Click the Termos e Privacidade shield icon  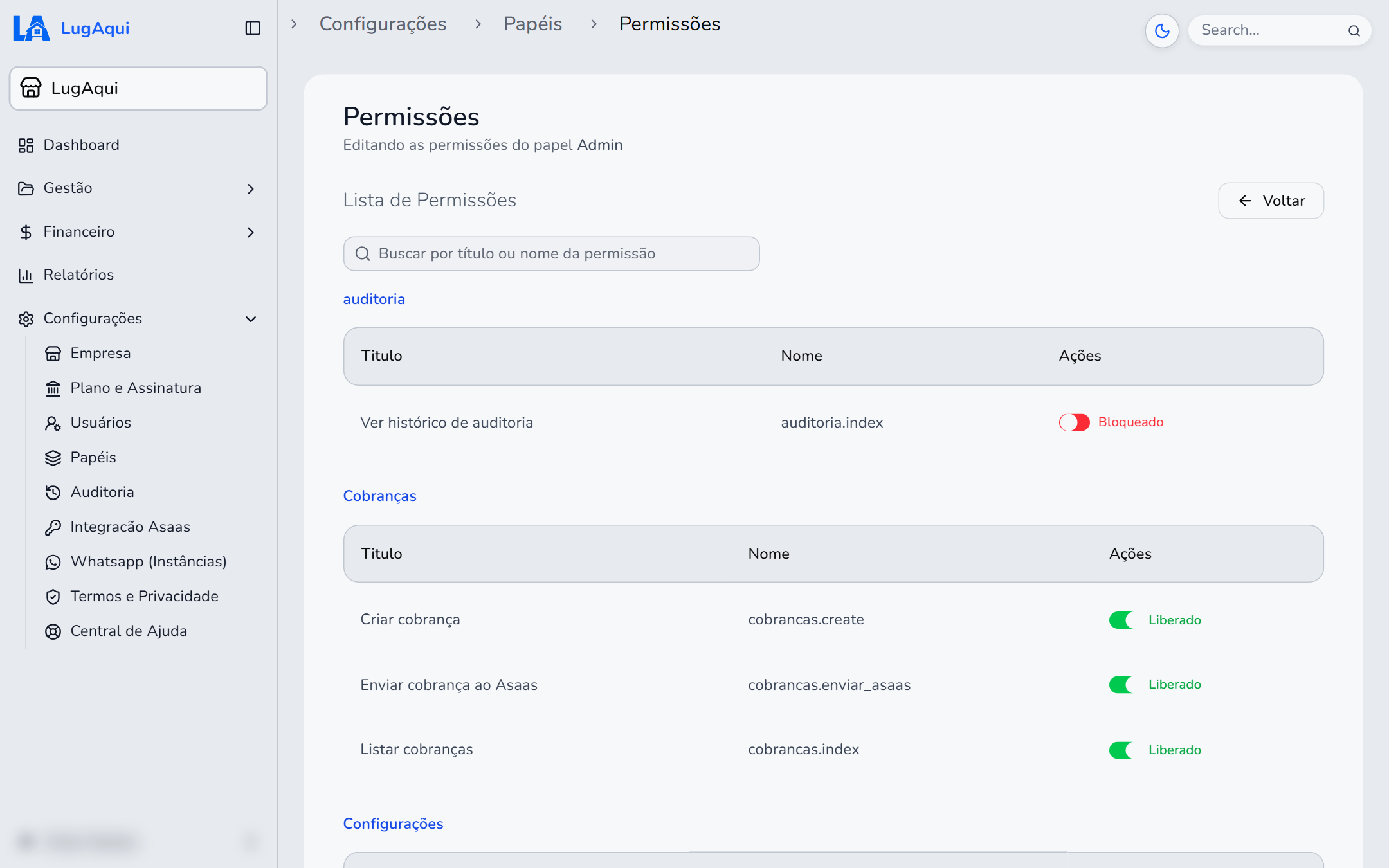pyautogui.click(x=53, y=597)
